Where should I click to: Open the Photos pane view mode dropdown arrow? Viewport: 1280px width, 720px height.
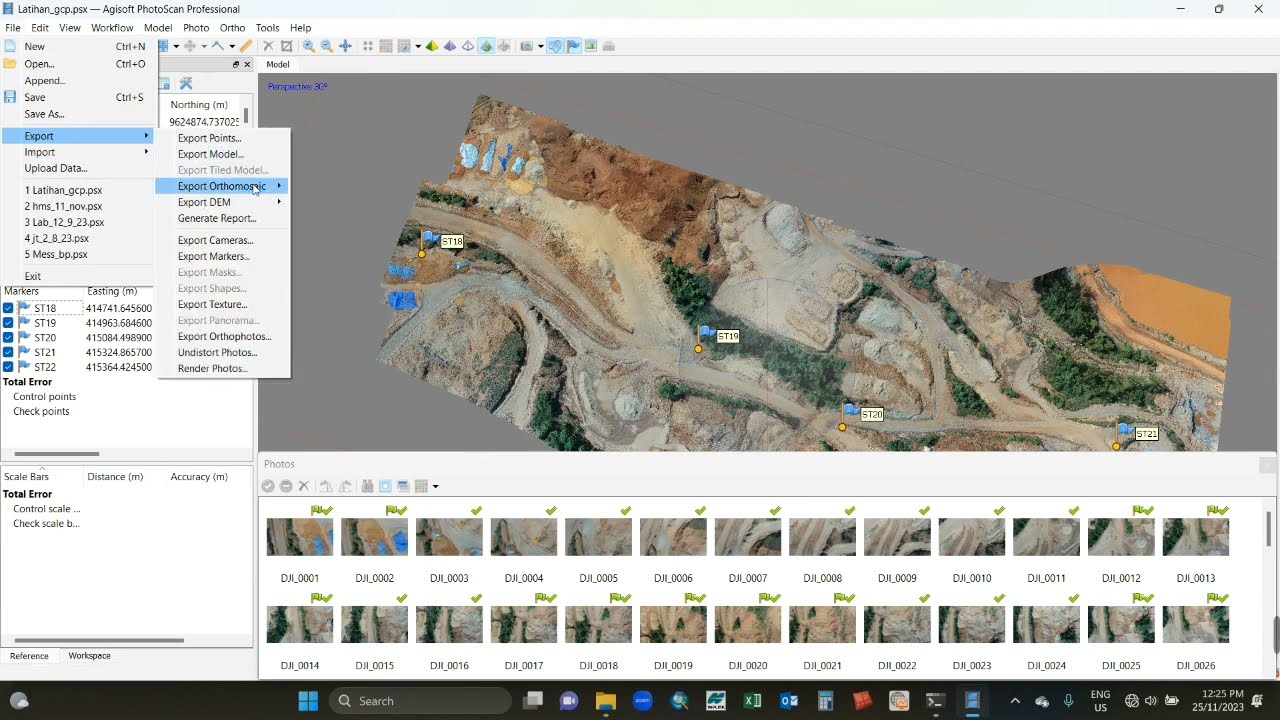coord(436,486)
